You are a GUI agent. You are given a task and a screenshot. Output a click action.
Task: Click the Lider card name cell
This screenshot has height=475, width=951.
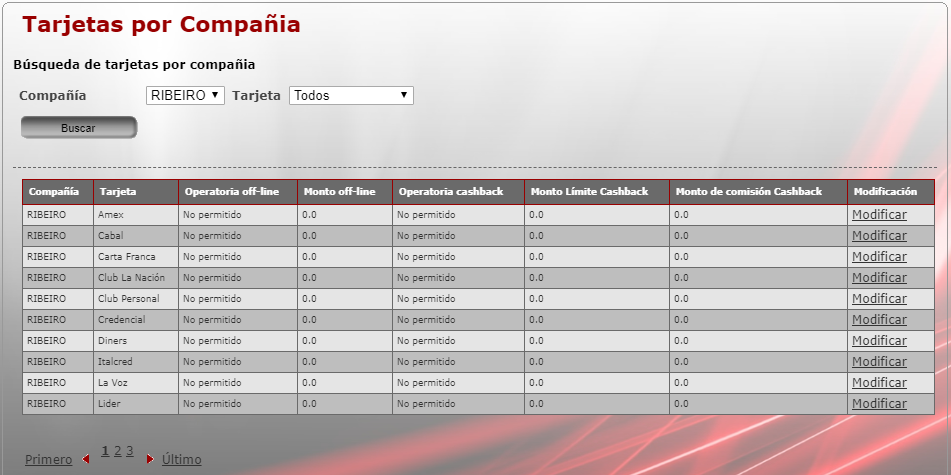click(x=136, y=404)
